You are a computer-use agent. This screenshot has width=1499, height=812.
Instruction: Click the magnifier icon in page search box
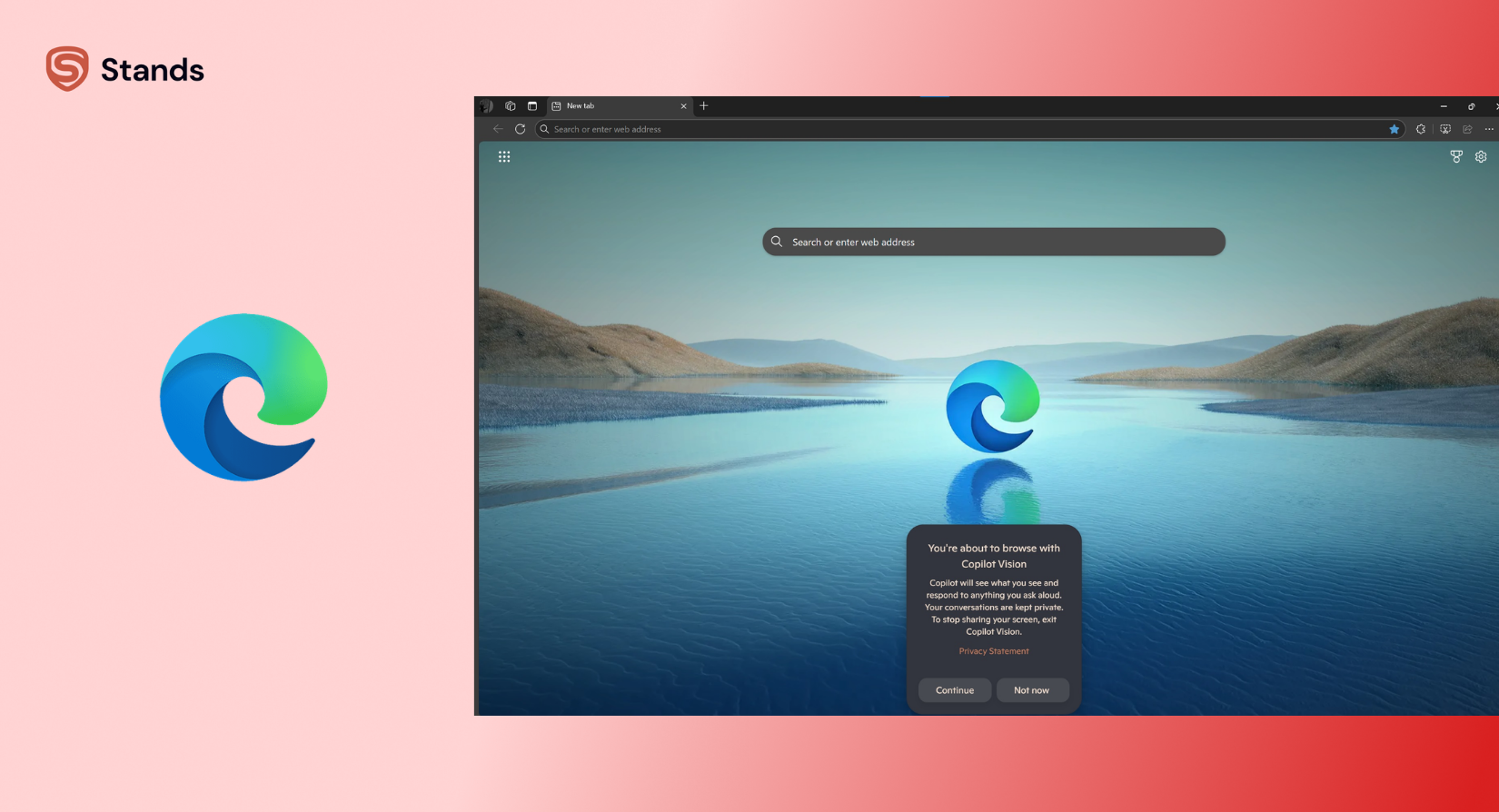tap(777, 242)
